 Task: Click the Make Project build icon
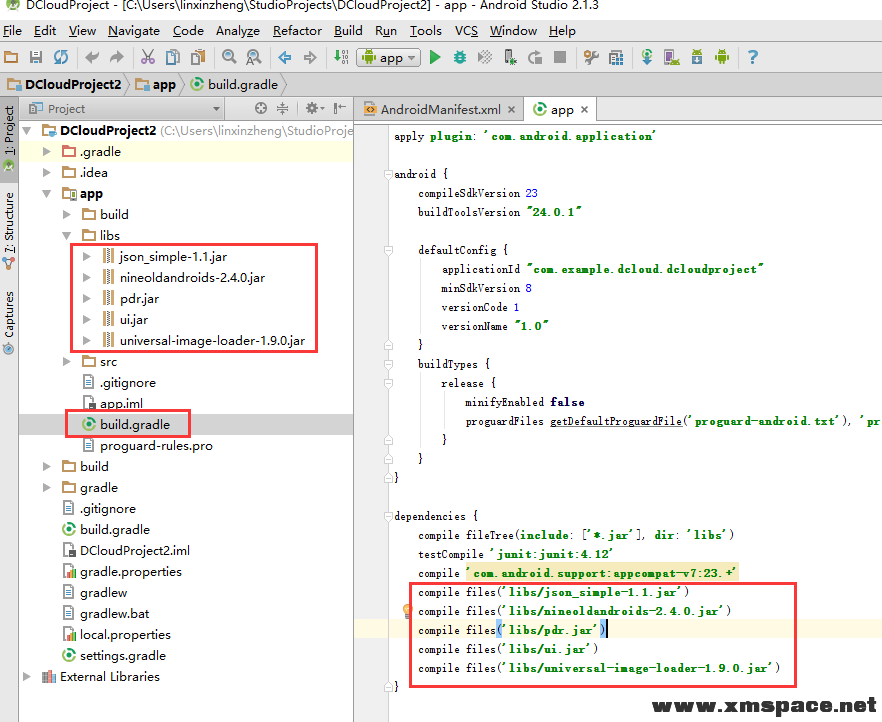(340, 58)
